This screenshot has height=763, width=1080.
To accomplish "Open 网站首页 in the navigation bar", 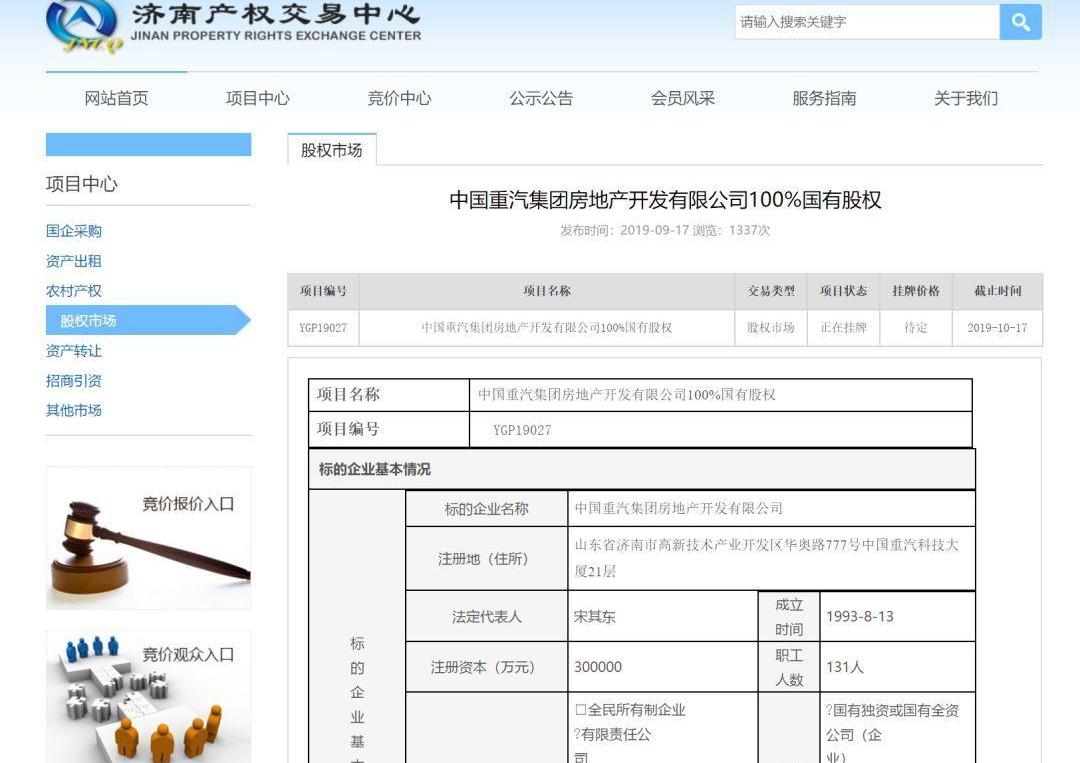I will (116, 98).
